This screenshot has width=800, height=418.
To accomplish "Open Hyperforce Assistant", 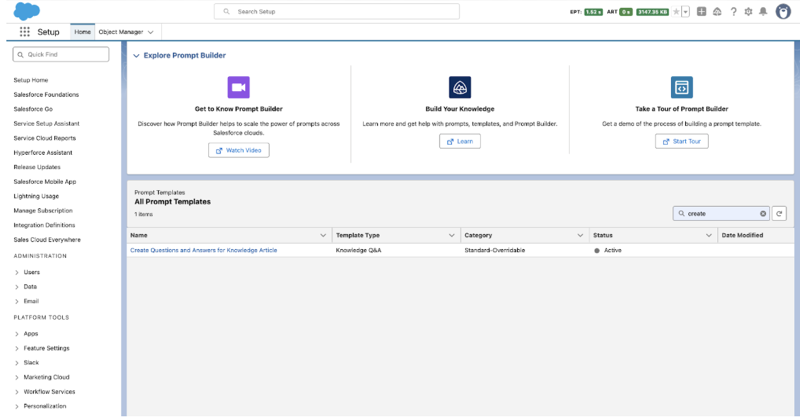I will (43, 153).
